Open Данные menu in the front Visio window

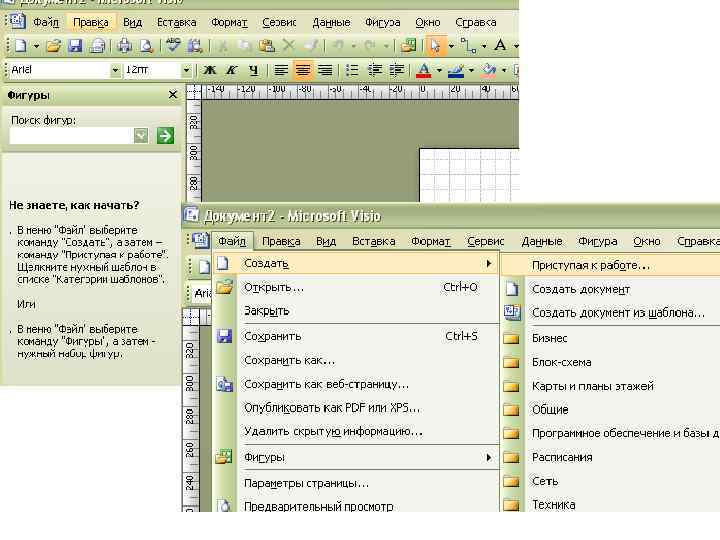541,241
